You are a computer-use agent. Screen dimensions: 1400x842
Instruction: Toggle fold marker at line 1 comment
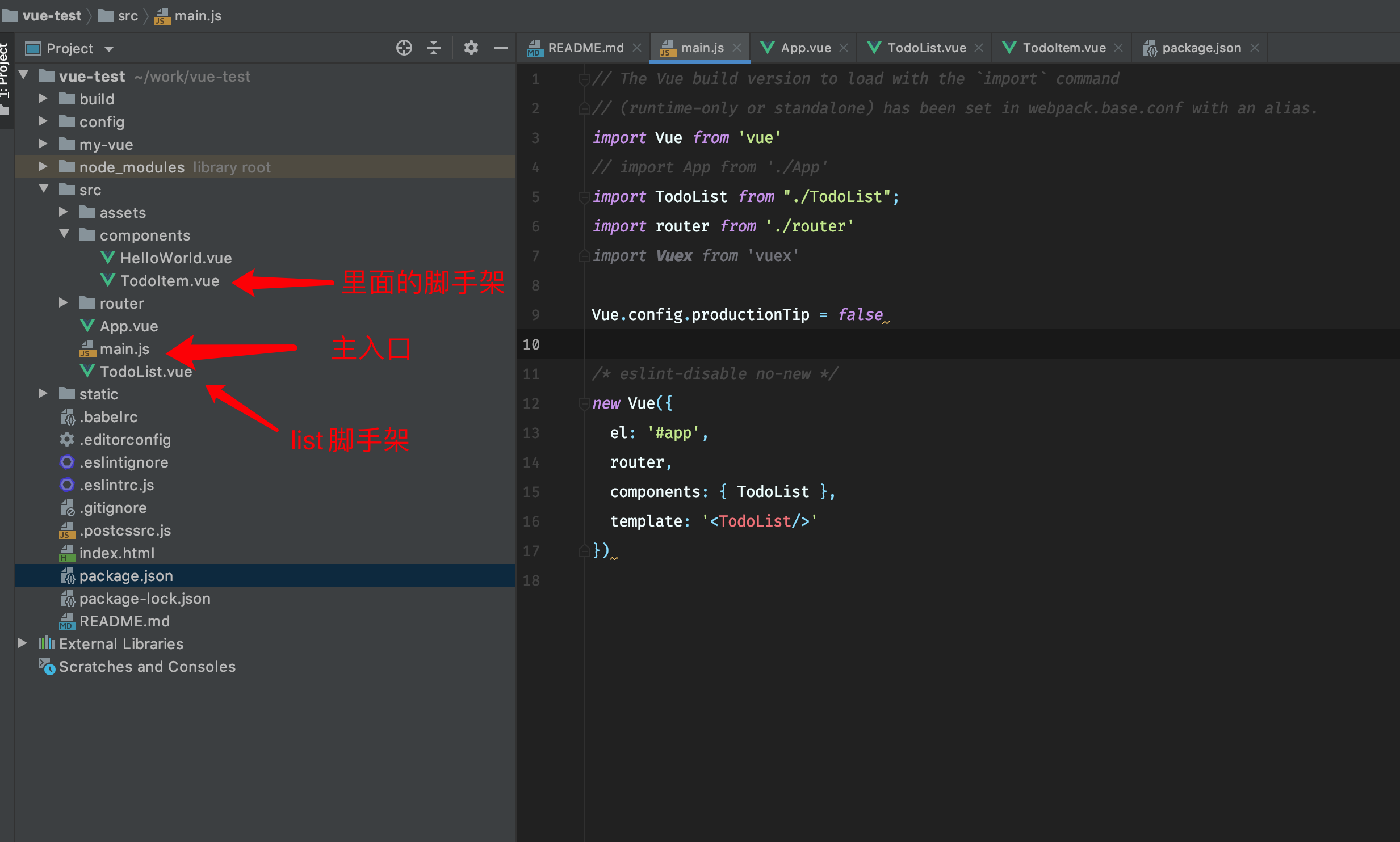tap(584, 79)
